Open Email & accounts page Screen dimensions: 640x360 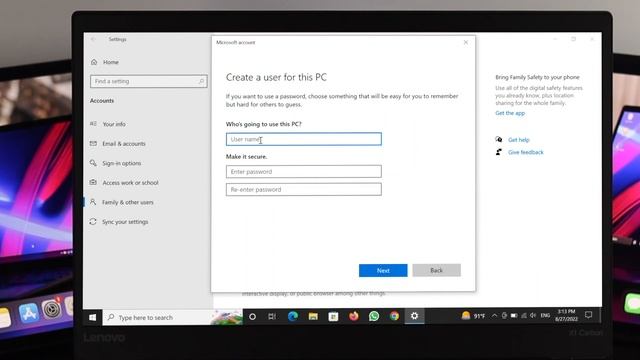point(124,144)
